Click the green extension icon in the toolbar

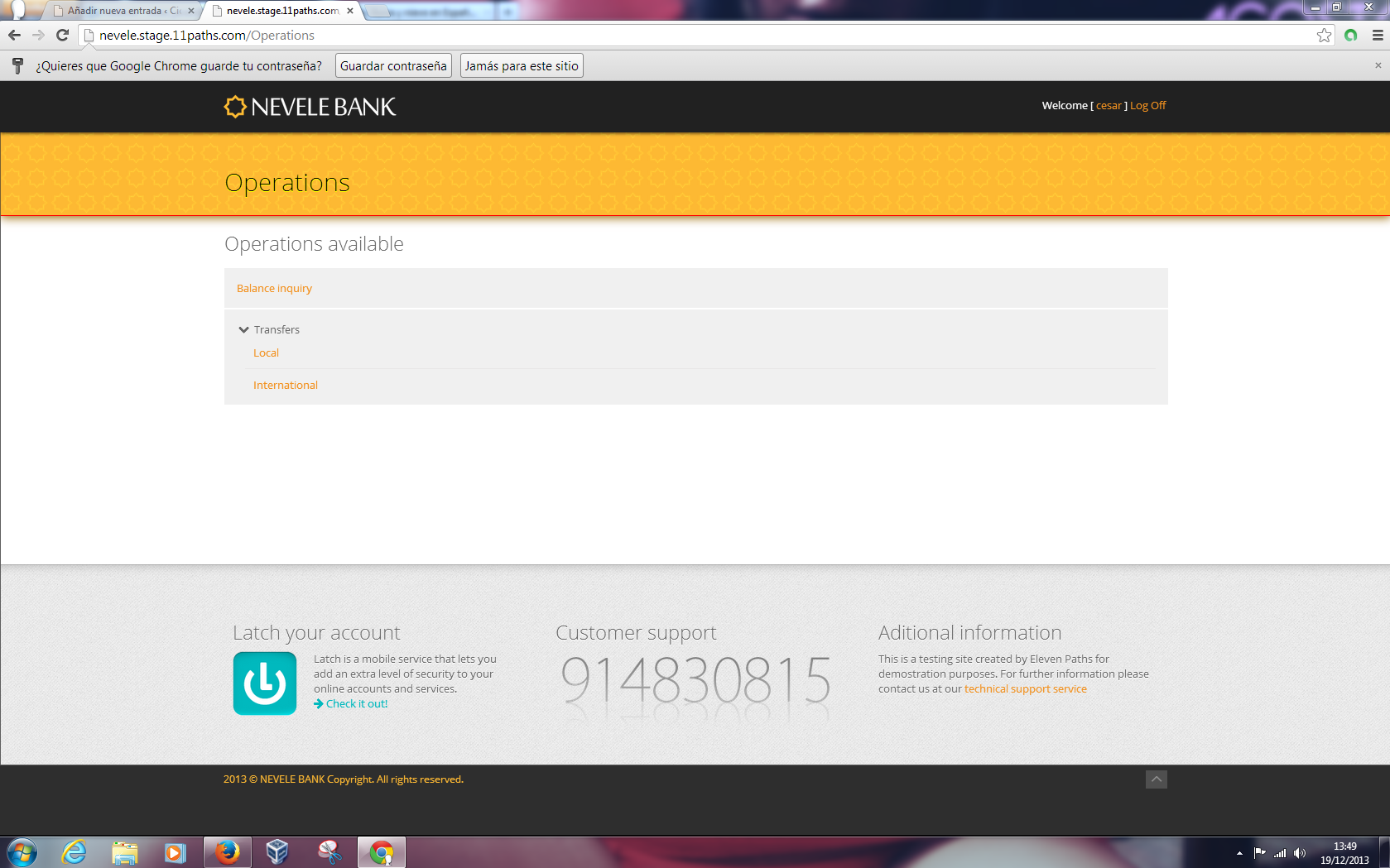pos(1351,36)
